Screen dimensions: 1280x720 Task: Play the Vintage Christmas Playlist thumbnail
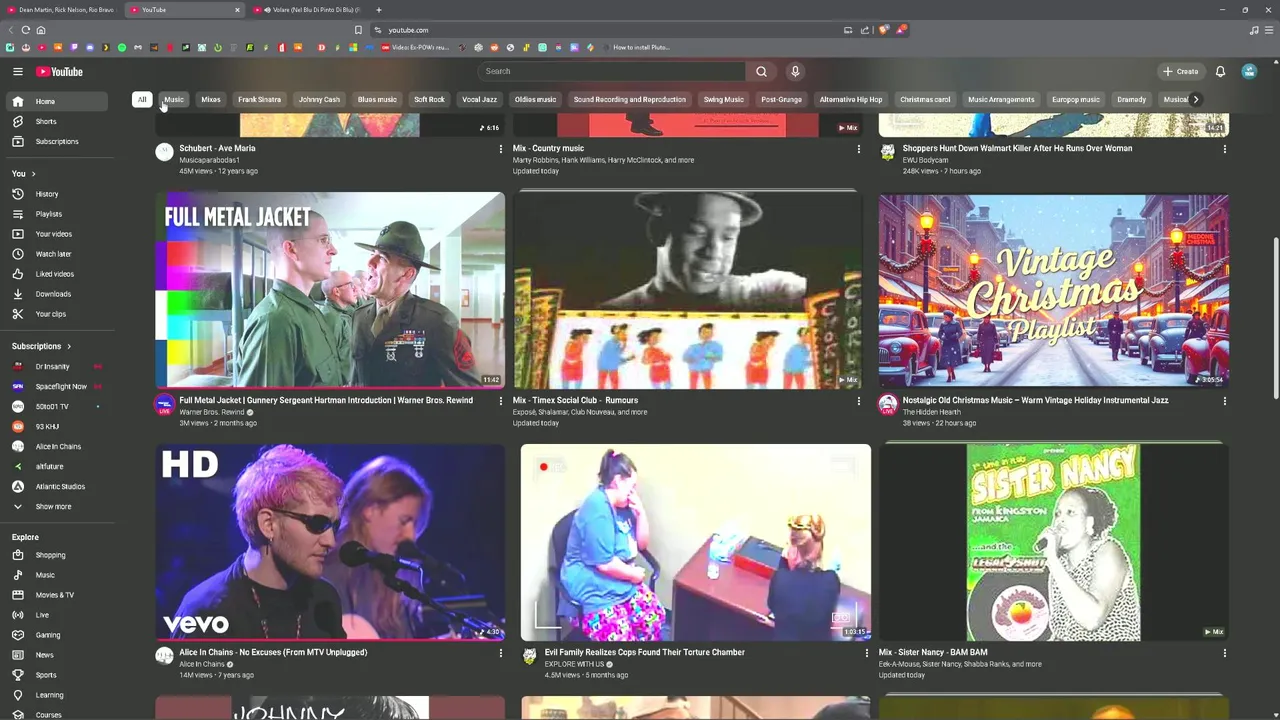[x=1053, y=290]
